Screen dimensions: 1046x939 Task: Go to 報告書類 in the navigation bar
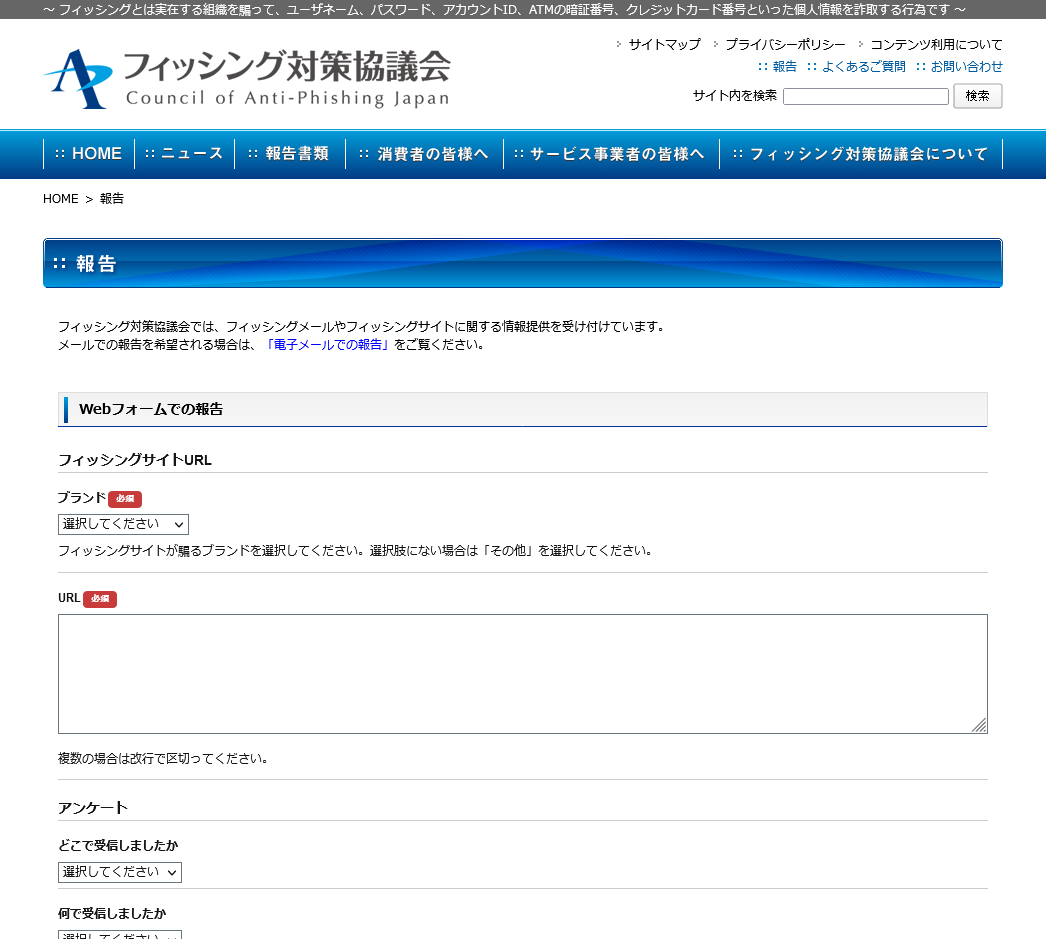tap(289, 154)
